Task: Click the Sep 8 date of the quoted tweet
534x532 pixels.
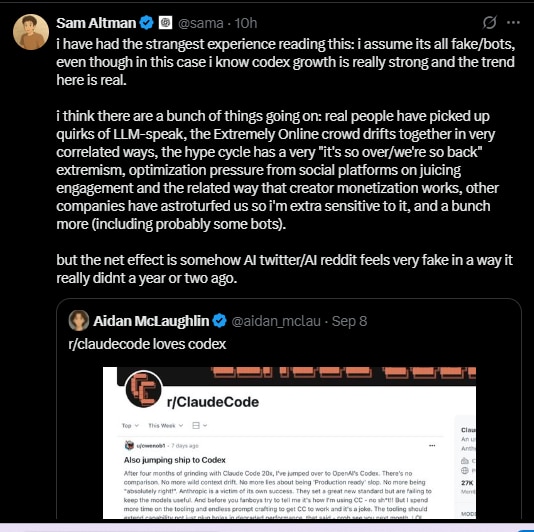Action: [349, 321]
